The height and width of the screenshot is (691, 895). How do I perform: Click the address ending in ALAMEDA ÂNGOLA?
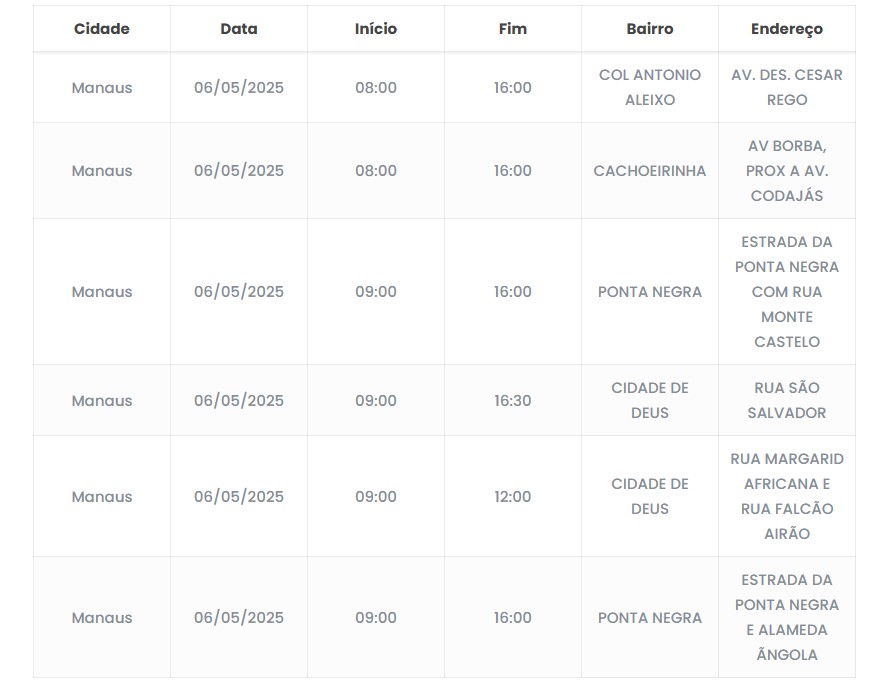coord(787,618)
